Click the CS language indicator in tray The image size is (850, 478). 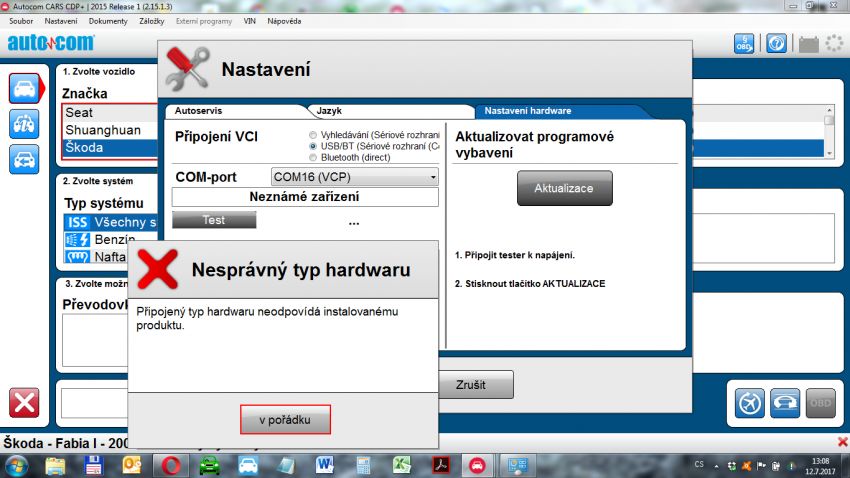click(x=699, y=464)
